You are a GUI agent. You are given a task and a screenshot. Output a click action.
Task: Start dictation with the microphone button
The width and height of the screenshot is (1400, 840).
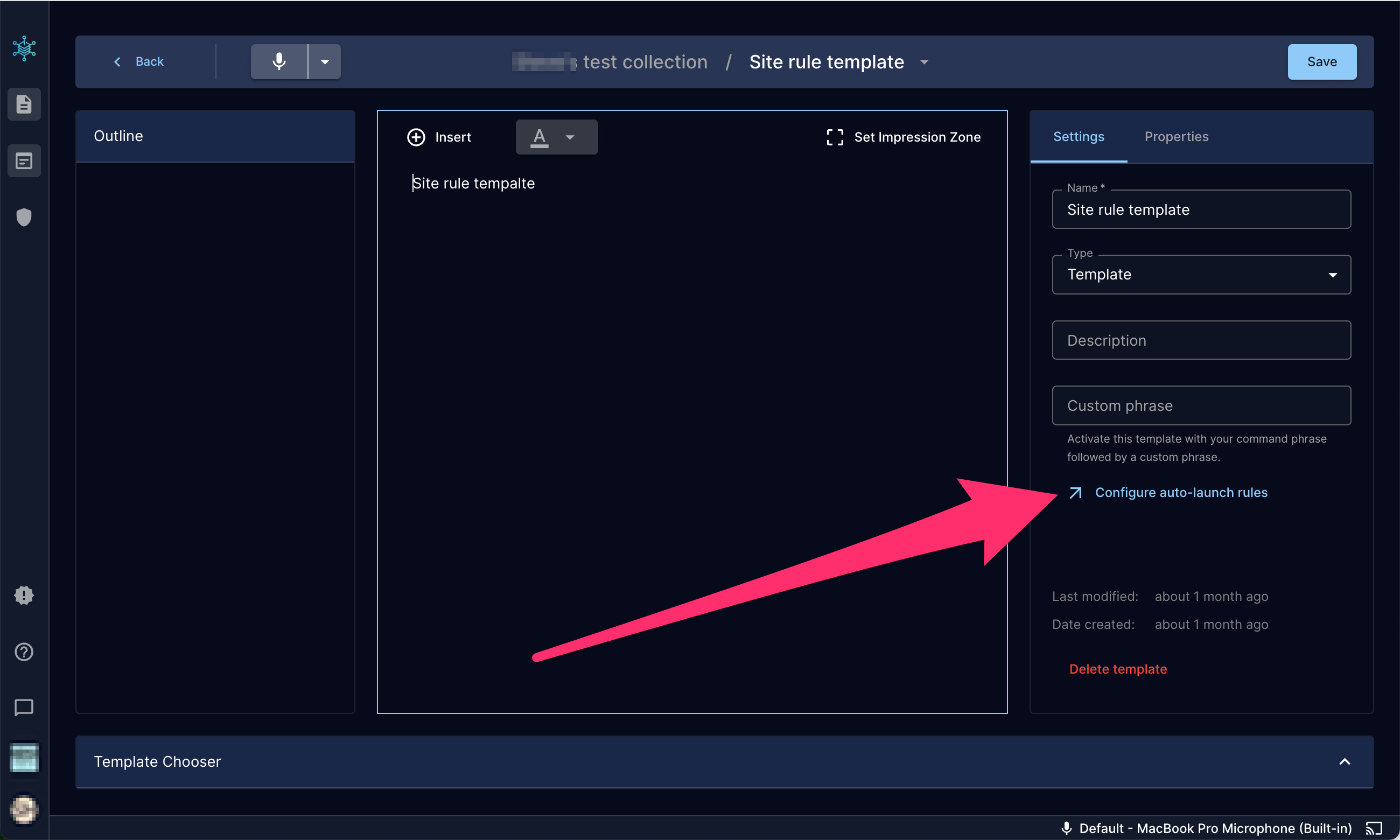coord(279,61)
